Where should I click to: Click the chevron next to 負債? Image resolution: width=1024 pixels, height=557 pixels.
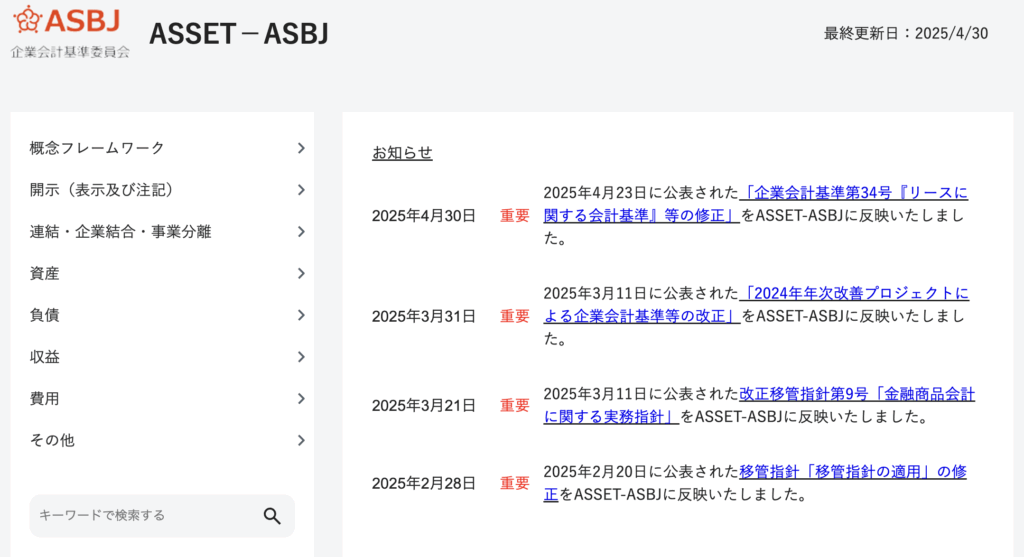click(x=301, y=315)
